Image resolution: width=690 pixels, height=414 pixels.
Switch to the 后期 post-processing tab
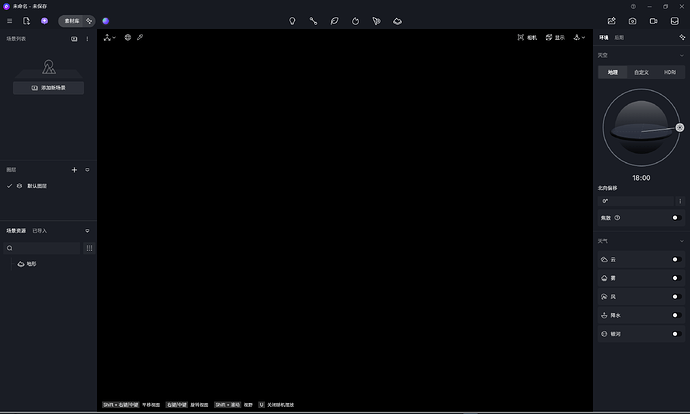point(619,37)
